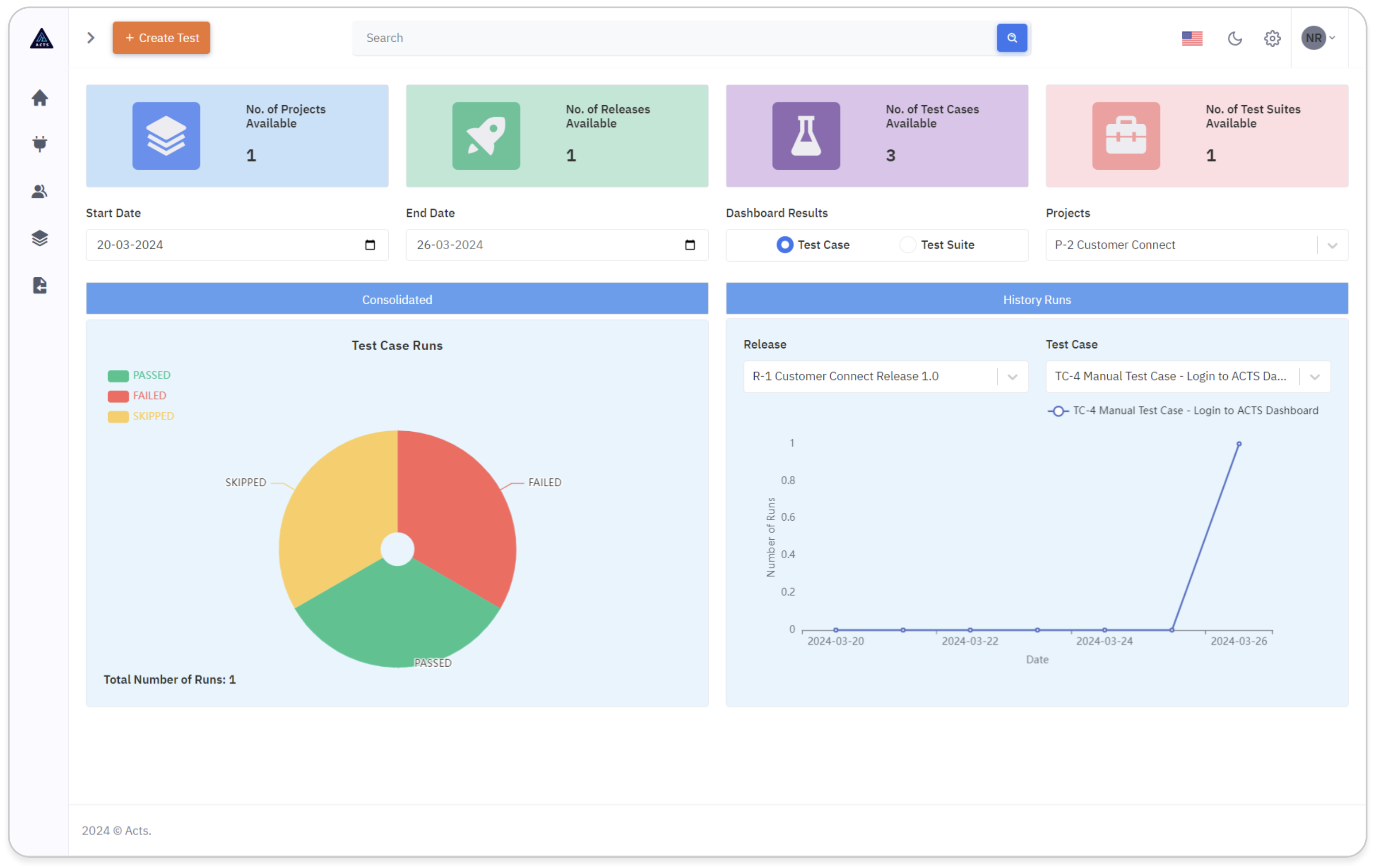Image resolution: width=1374 pixels, height=868 pixels.
Task: Open the Release dropdown R-1 Customer Connect
Action: pyautogui.click(x=886, y=377)
